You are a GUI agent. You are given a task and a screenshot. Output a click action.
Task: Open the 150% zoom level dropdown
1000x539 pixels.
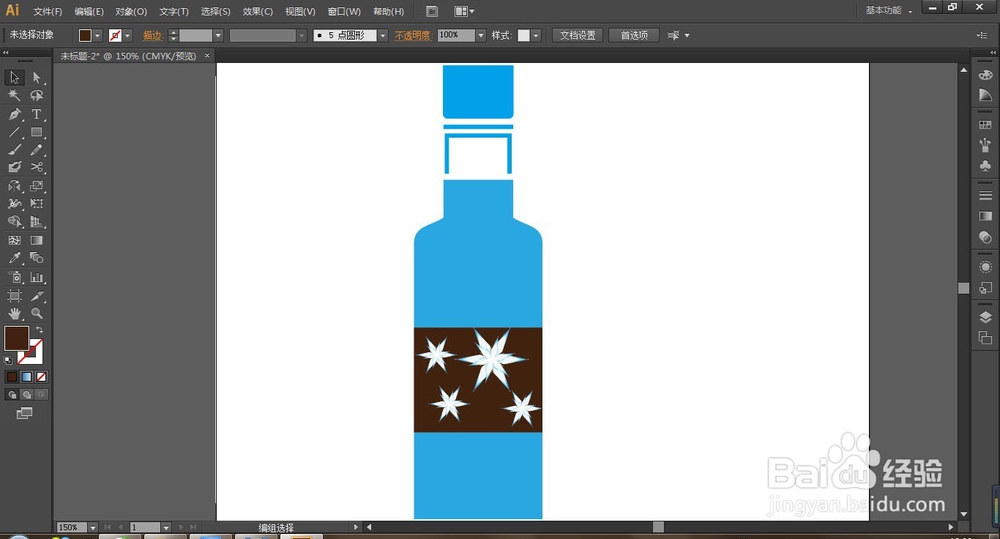pyautogui.click(x=92, y=528)
